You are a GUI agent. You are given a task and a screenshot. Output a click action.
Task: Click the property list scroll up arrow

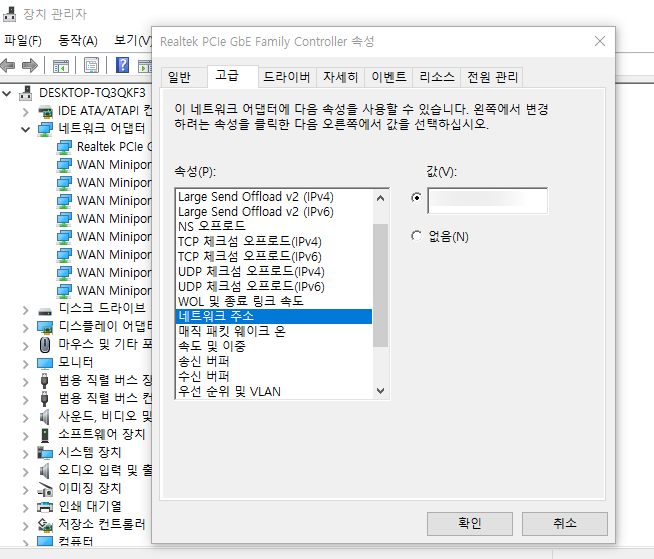click(380, 198)
